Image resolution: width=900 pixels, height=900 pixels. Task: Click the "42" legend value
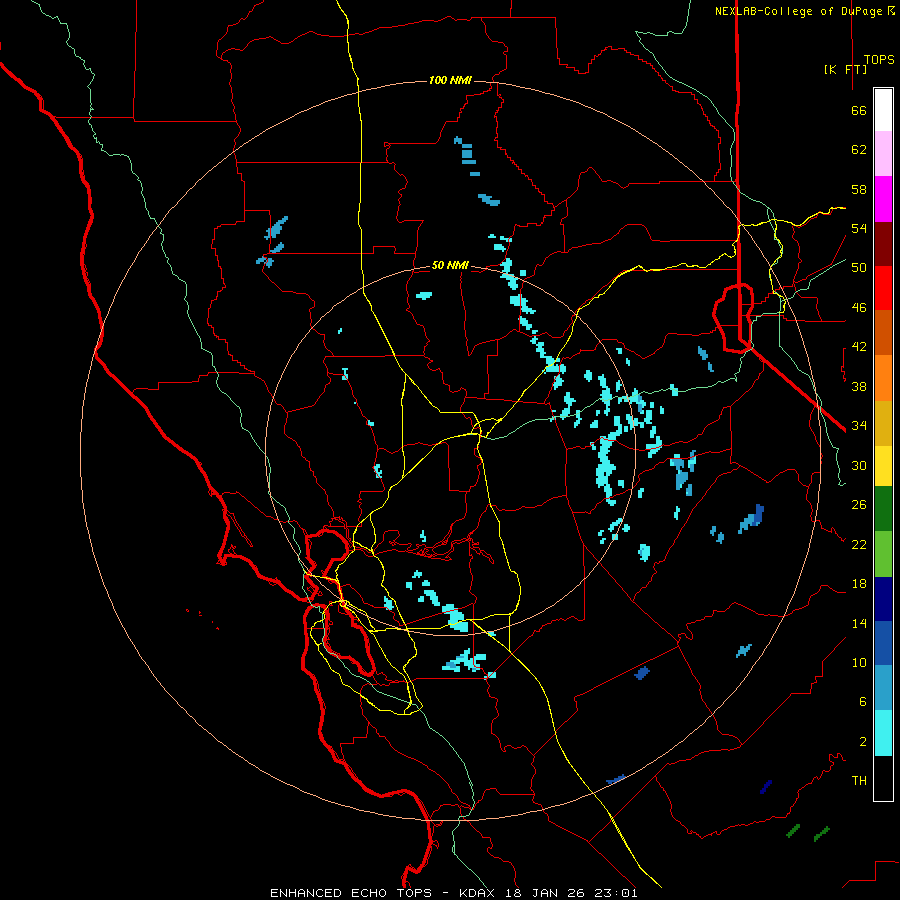coord(859,347)
